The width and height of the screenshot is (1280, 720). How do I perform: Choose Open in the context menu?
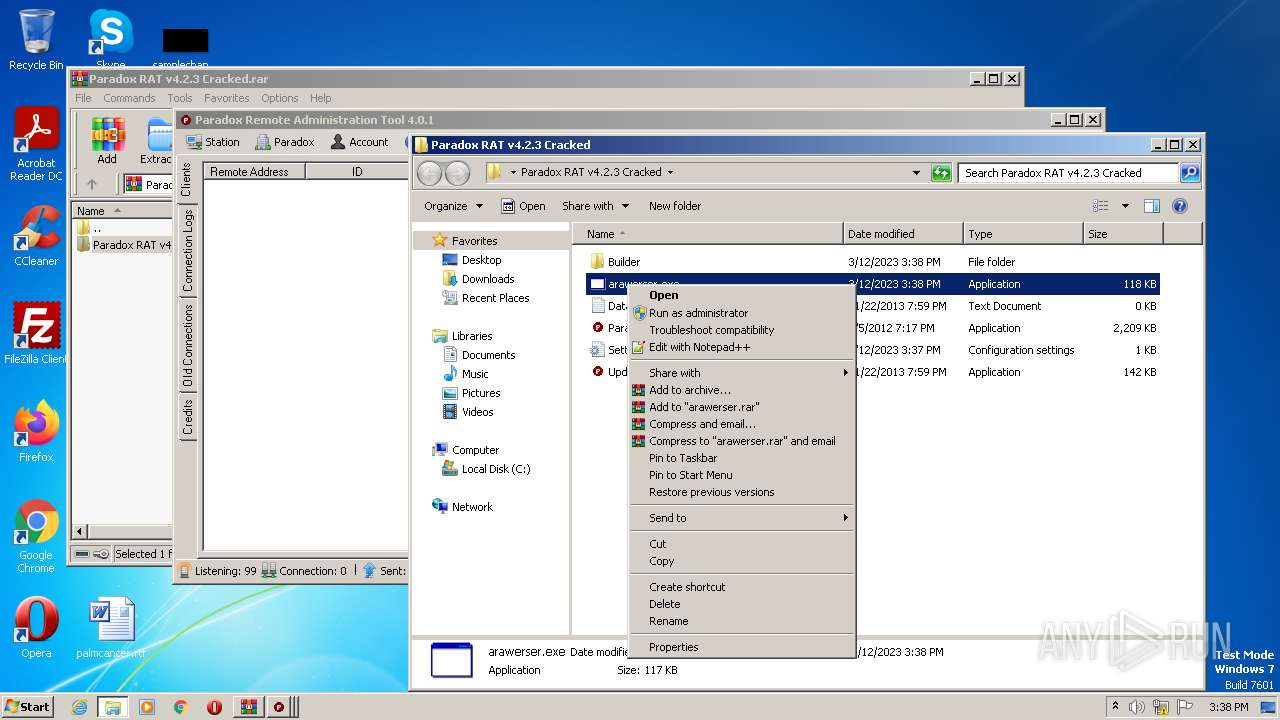tap(741, 295)
